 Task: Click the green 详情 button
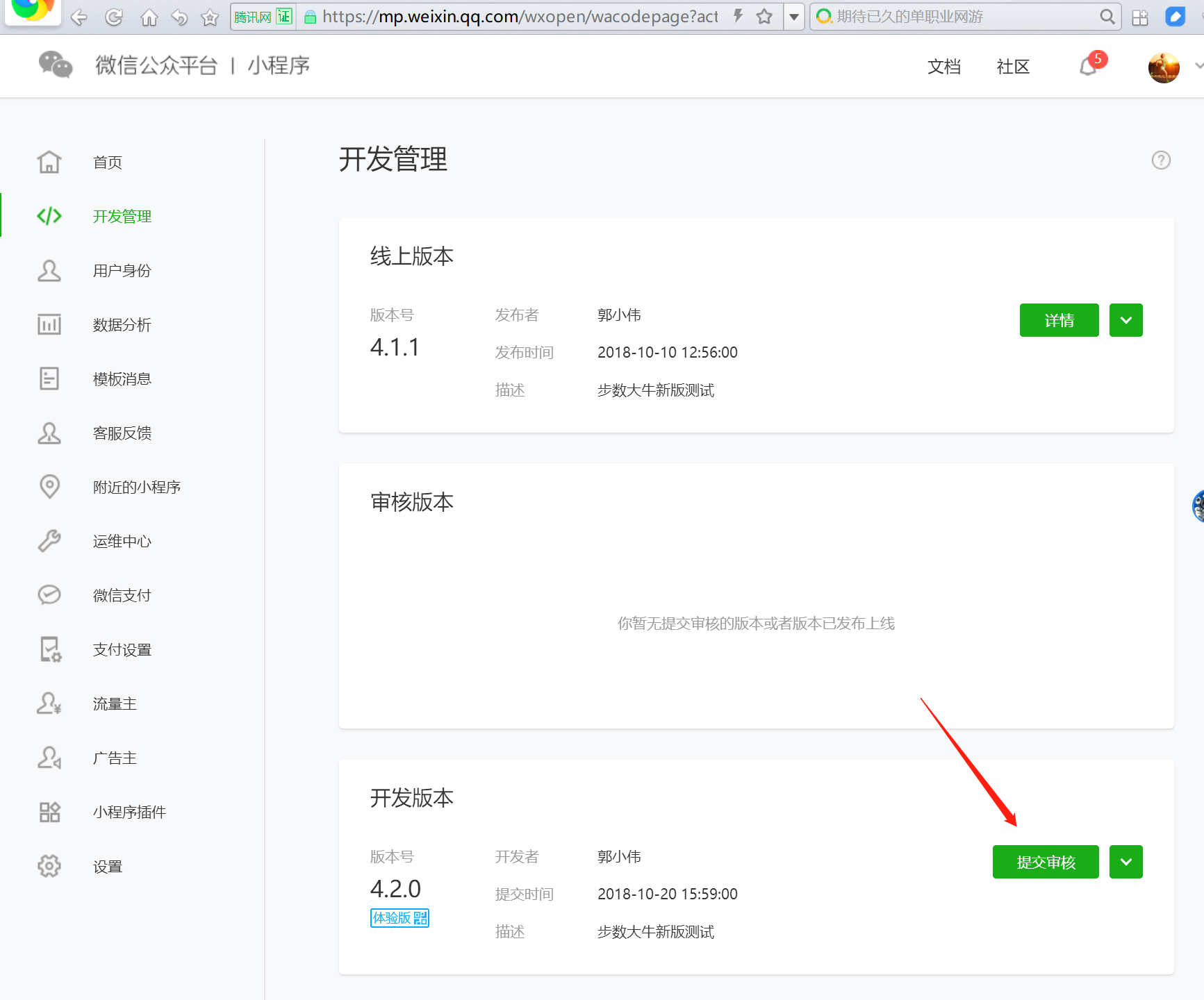tap(1059, 320)
